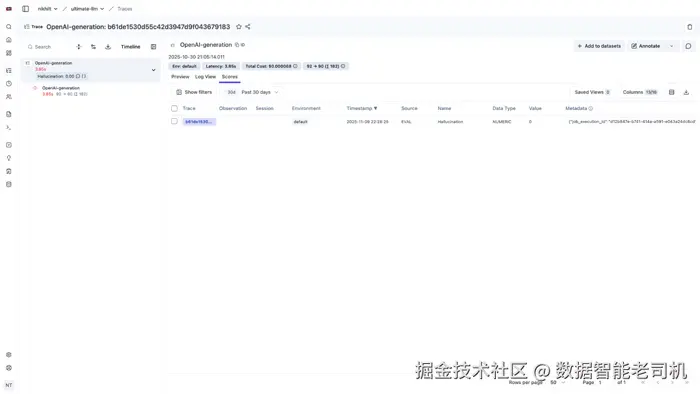
Task: Click token usage badge 92 → 90
Action: click(x=325, y=66)
